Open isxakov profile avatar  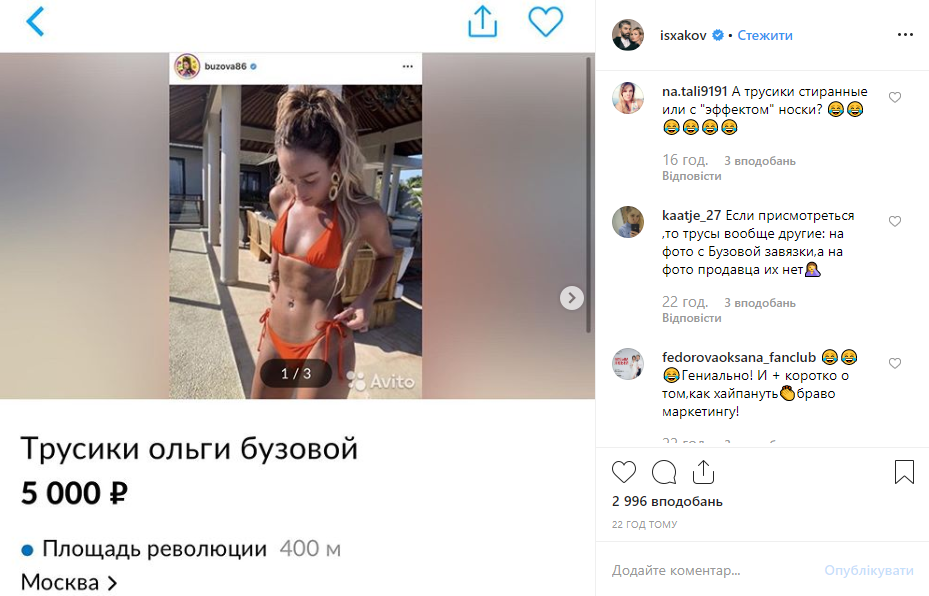(x=628, y=35)
